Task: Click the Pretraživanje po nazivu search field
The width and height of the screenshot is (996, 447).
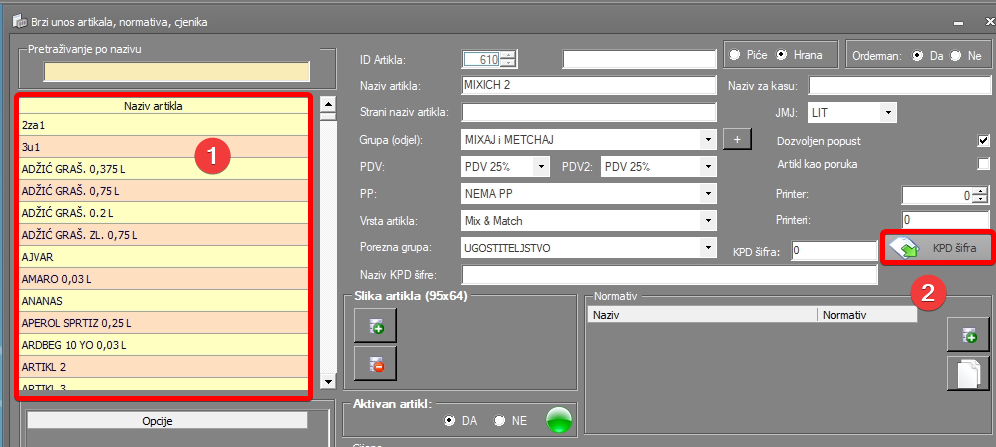Action: [x=176, y=71]
